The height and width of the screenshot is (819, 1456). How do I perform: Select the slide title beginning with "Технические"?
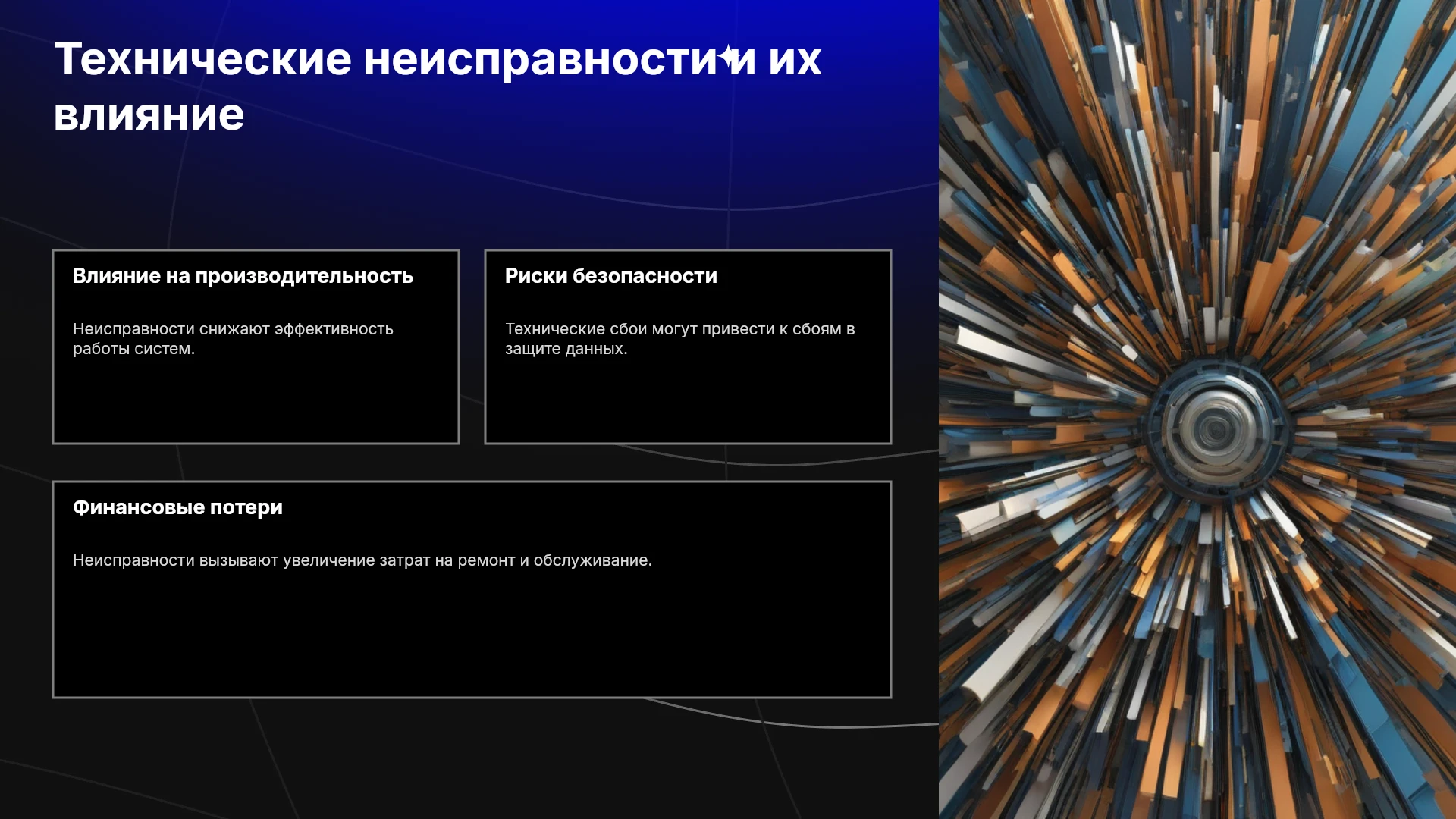coord(438,86)
